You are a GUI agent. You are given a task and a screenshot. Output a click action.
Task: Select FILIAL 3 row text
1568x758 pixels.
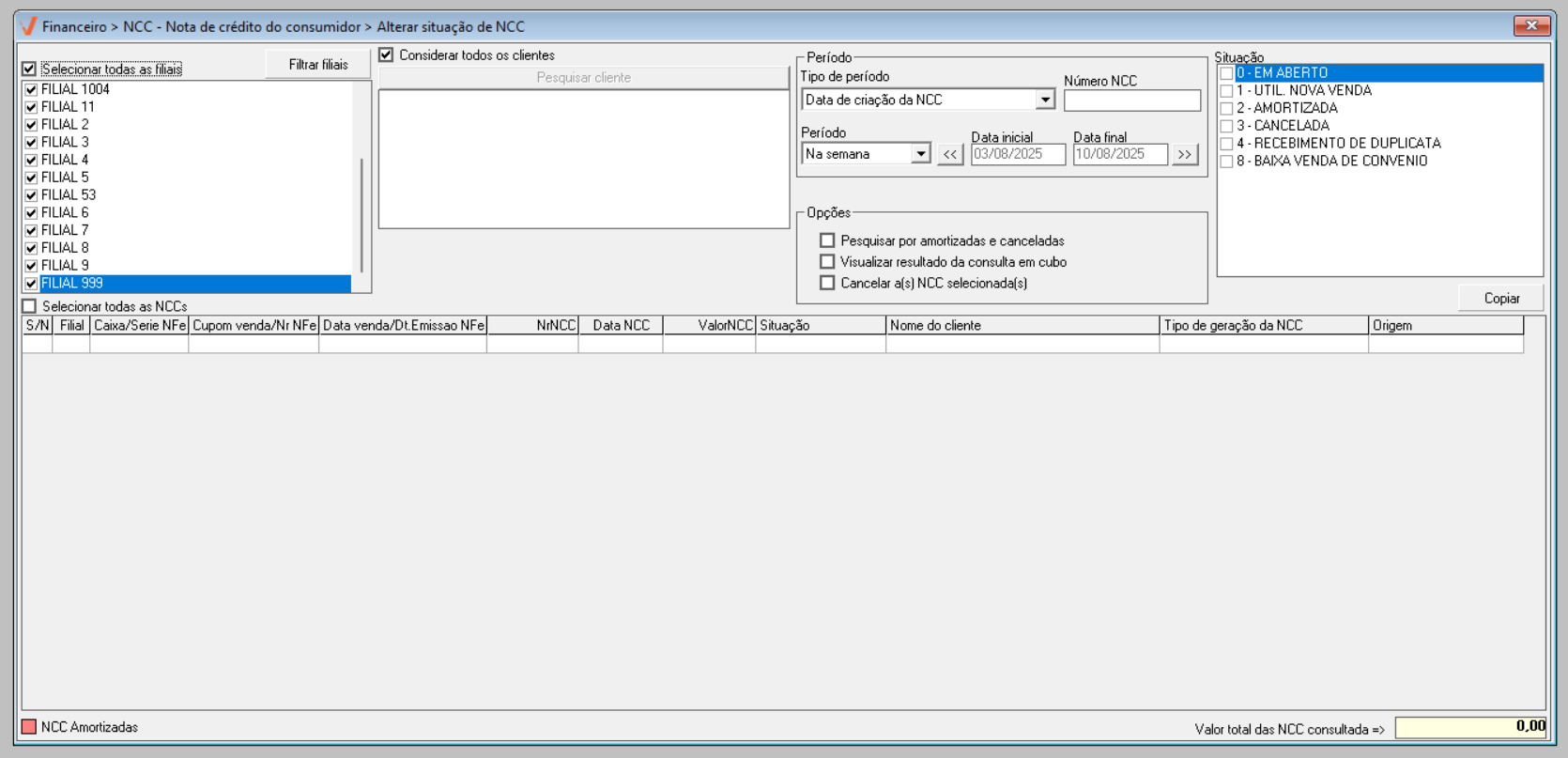click(x=65, y=142)
